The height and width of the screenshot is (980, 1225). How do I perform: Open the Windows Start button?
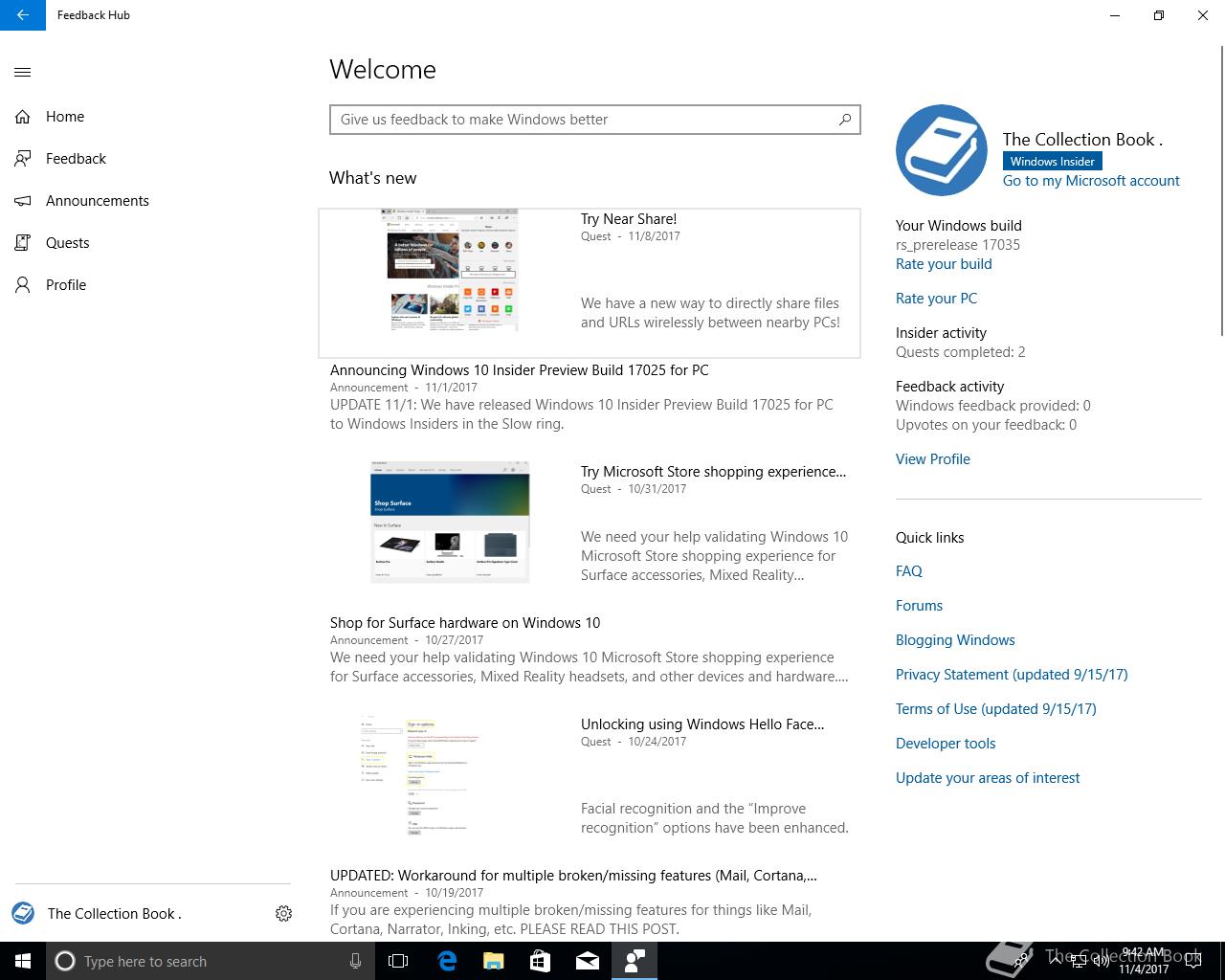point(23,961)
